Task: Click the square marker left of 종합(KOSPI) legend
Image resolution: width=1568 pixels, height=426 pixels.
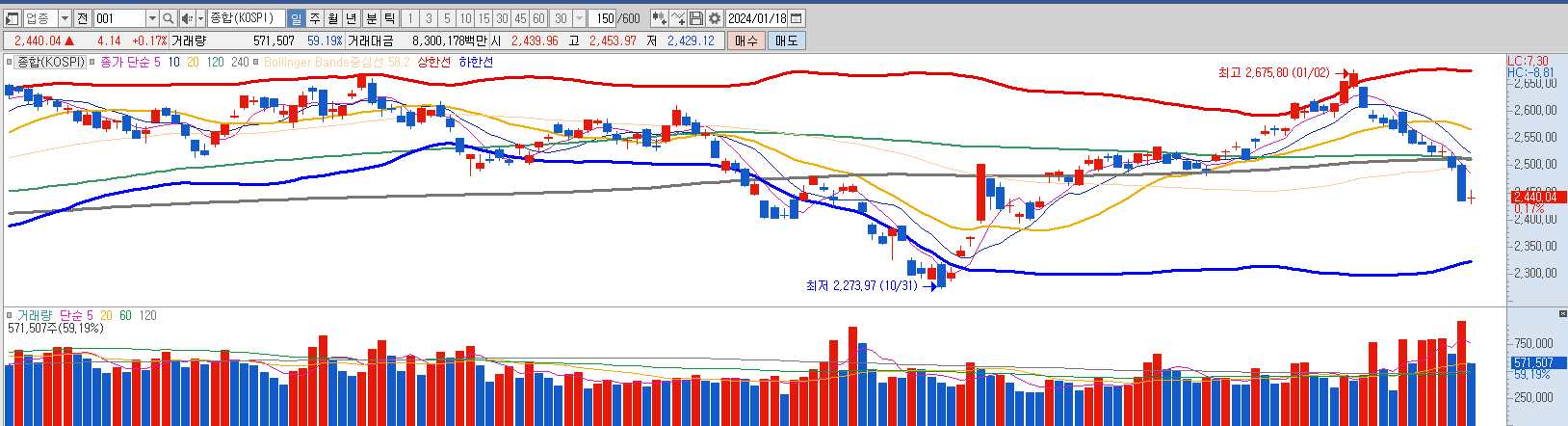Action: pyautogui.click(x=9, y=62)
